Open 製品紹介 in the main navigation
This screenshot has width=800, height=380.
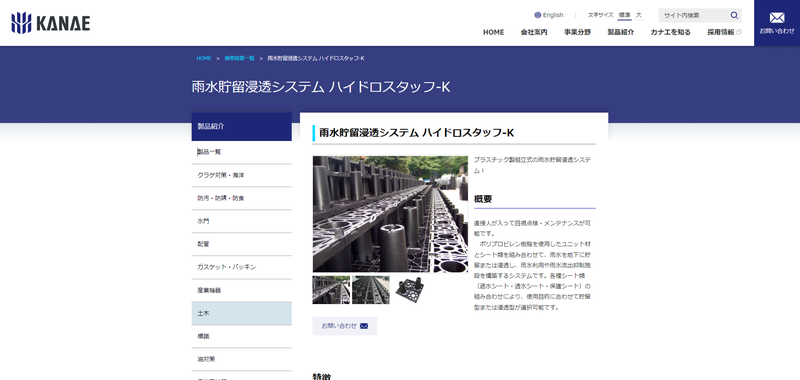pyautogui.click(x=620, y=32)
